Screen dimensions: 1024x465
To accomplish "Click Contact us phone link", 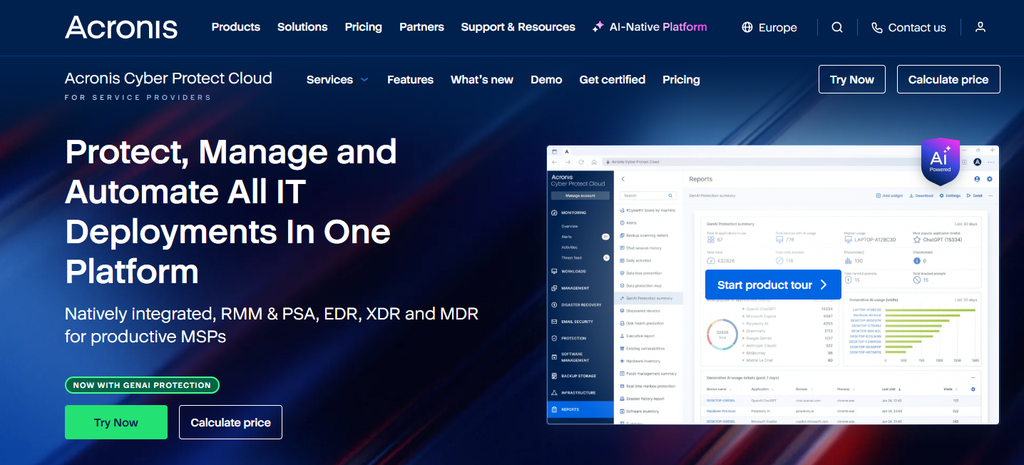I will coord(908,27).
